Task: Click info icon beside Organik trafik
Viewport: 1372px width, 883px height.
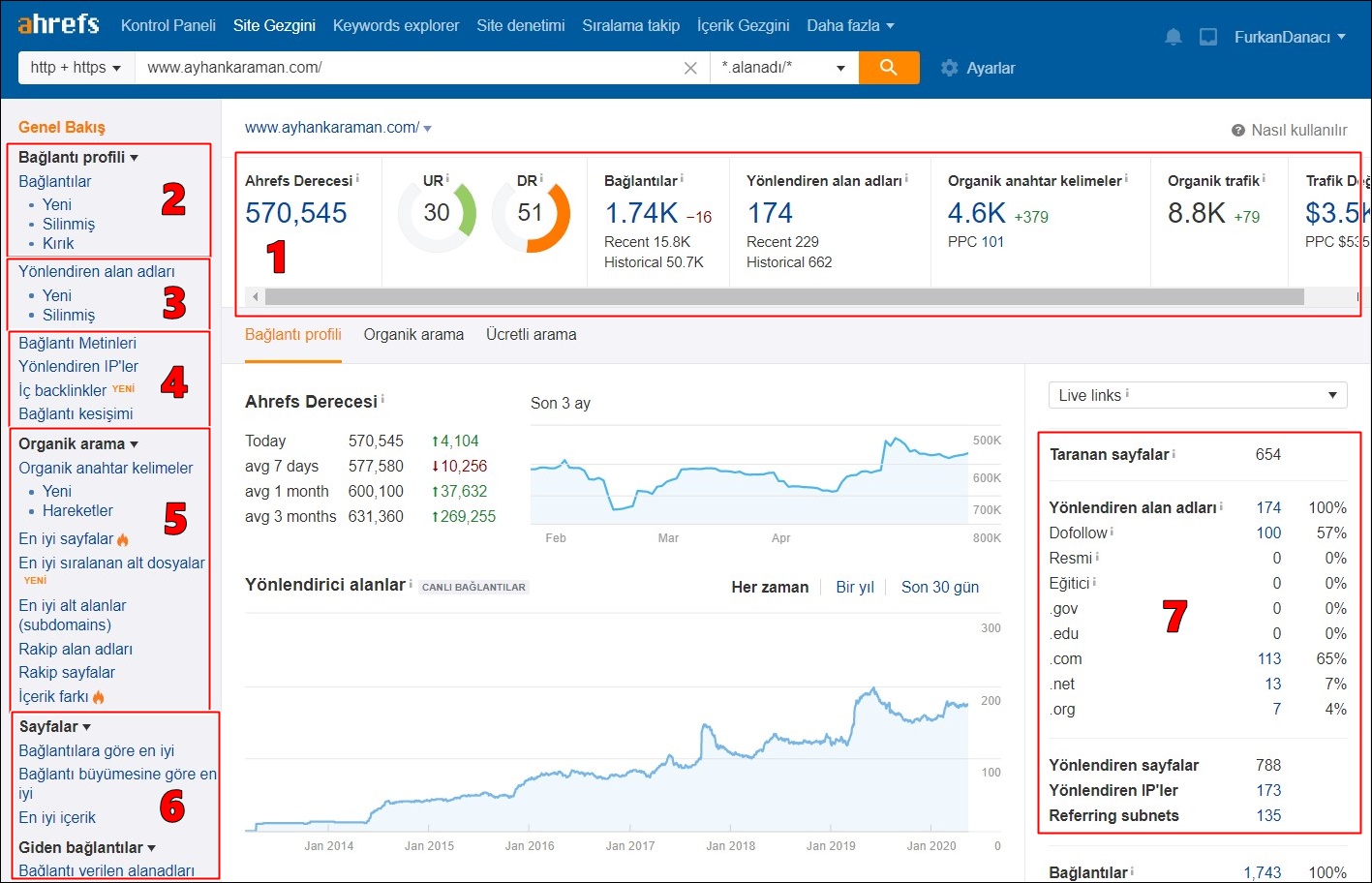Action: [x=1264, y=178]
